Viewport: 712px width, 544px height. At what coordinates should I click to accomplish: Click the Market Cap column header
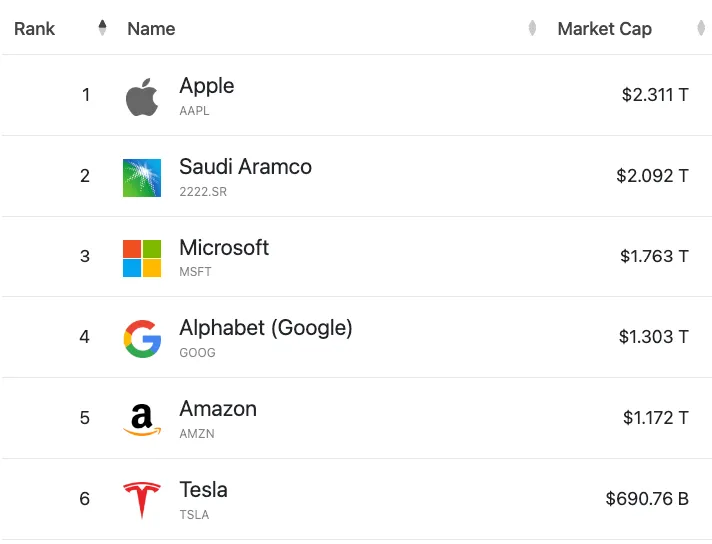(x=604, y=28)
